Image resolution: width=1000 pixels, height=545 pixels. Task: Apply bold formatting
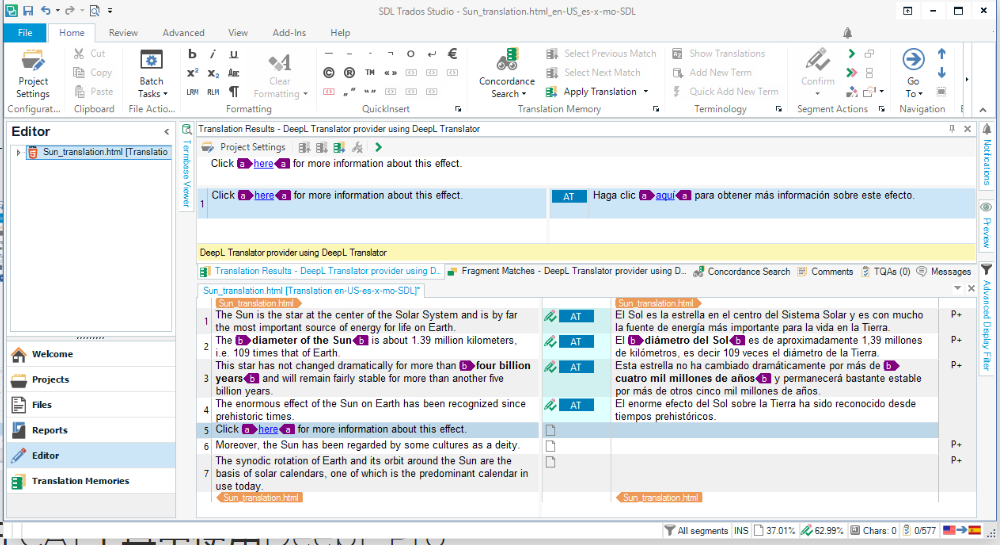coord(192,54)
